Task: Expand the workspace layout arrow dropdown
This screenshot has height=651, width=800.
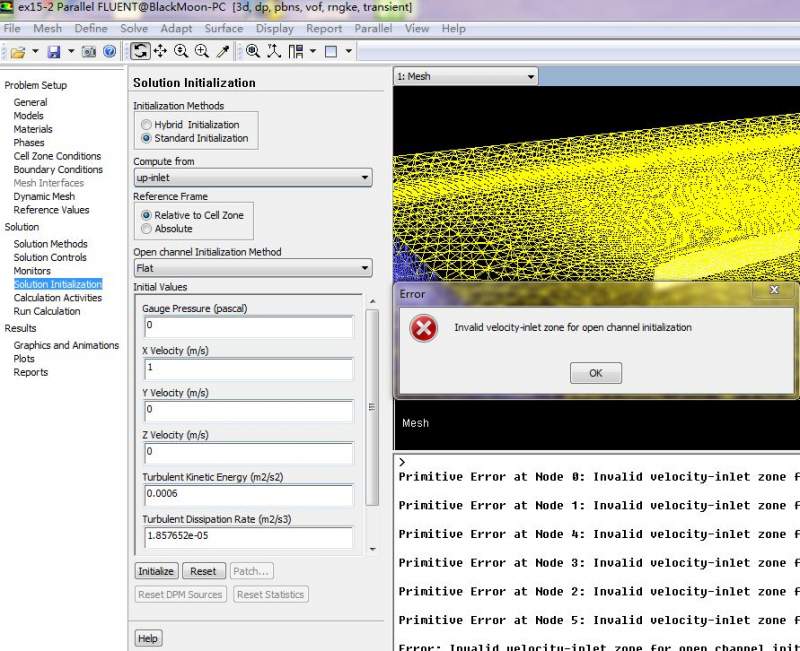Action: click(313, 51)
